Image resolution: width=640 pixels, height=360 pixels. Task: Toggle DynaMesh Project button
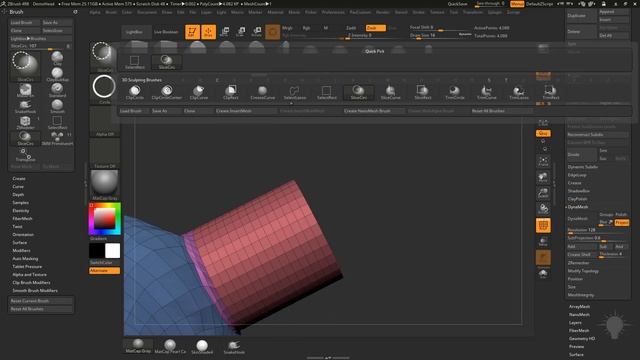pos(622,222)
